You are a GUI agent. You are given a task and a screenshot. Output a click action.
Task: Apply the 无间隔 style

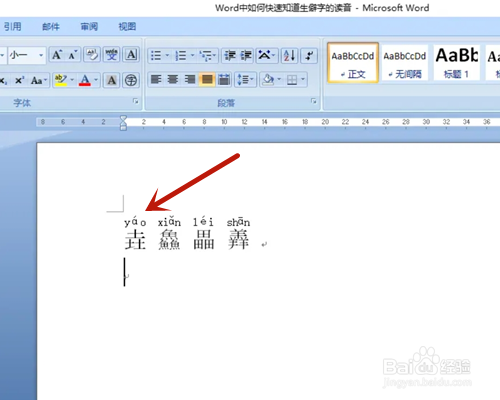(405, 63)
